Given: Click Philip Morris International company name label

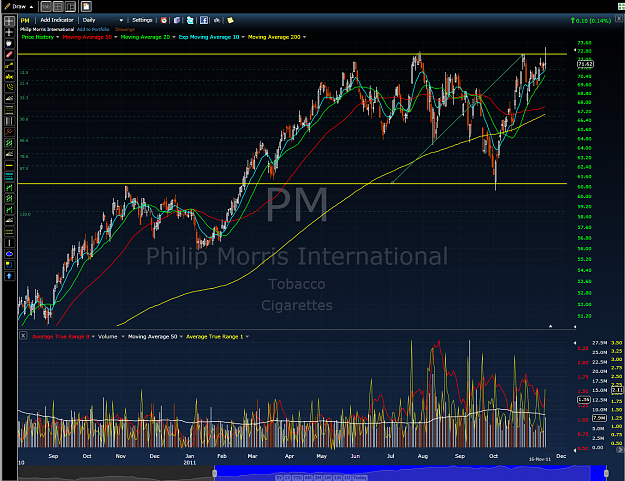Looking at the screenshot, I should (x=47, y=29).
